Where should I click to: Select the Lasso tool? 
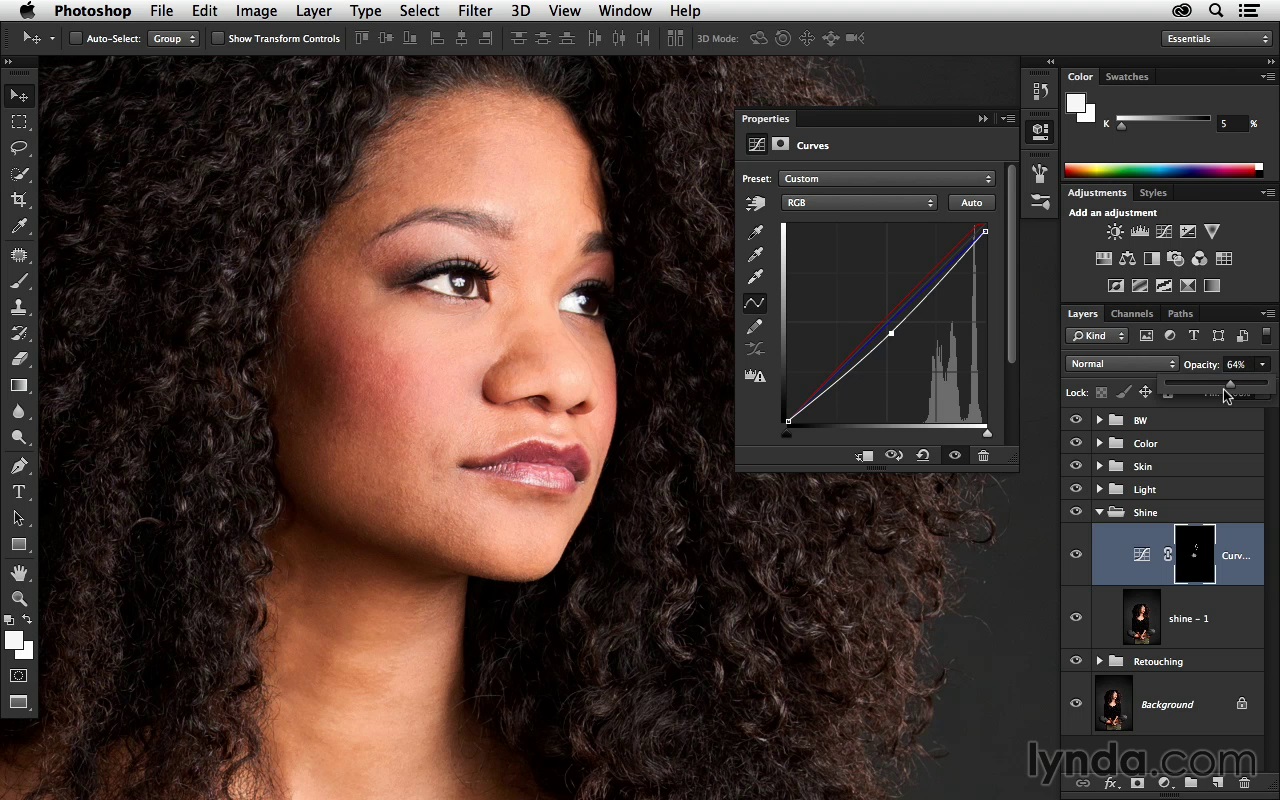[x=19, y=148]
